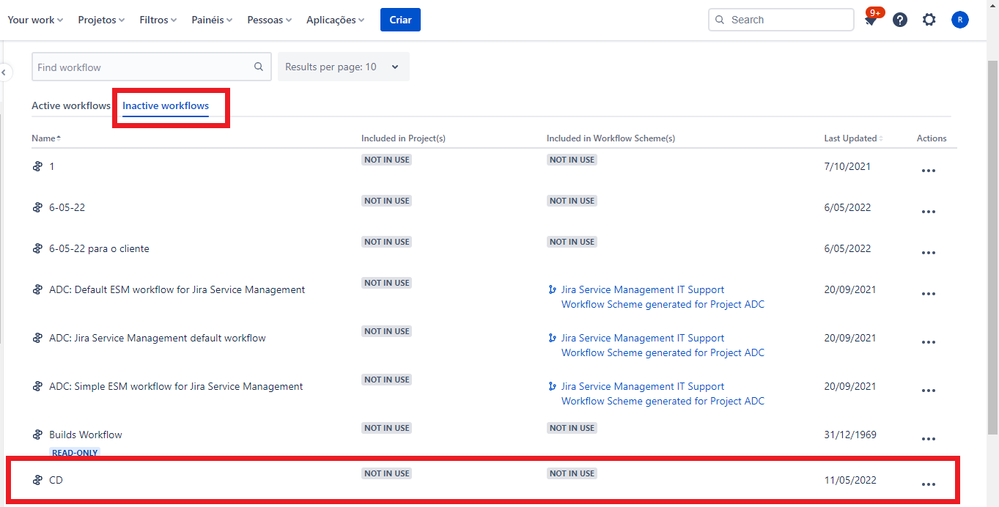Screen dimensions: 999x507
Task: Expand the Filtros menu
Action: coord(158,20)
